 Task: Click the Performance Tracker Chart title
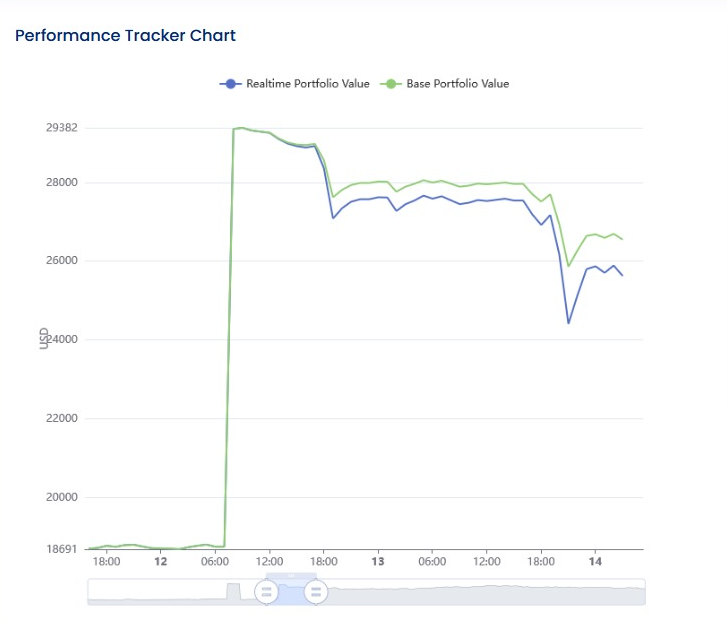[125, 36]
